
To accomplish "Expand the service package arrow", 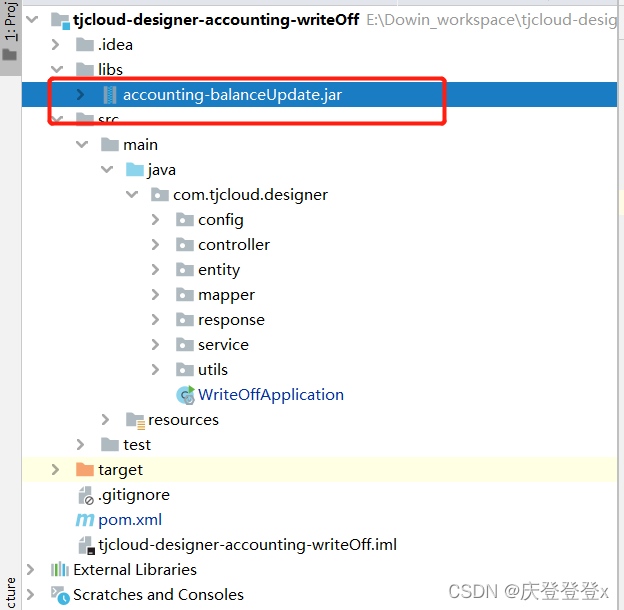I will pyautogui.click(x=156, y=345).
